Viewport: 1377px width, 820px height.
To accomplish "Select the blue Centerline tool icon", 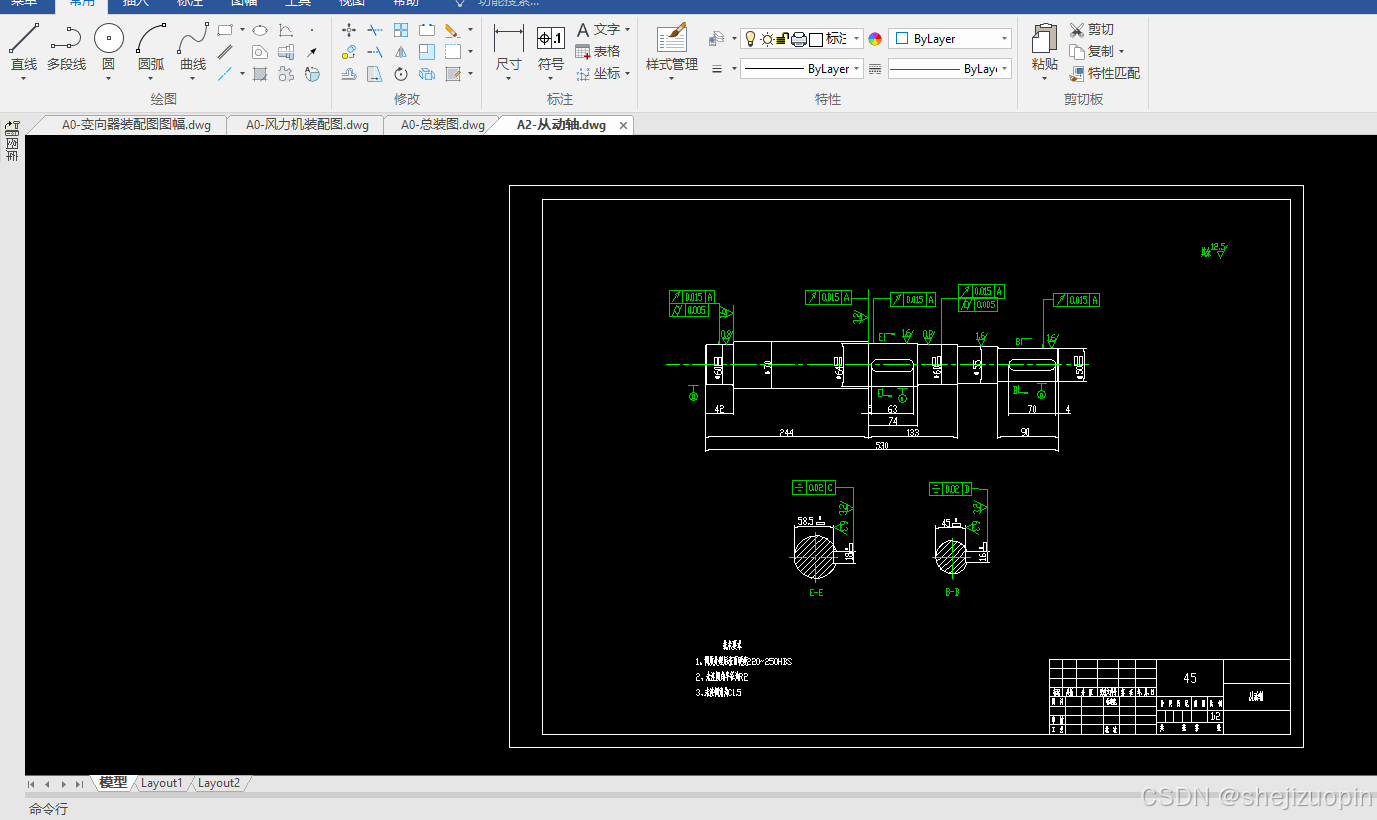I will [x=226, y=74].
